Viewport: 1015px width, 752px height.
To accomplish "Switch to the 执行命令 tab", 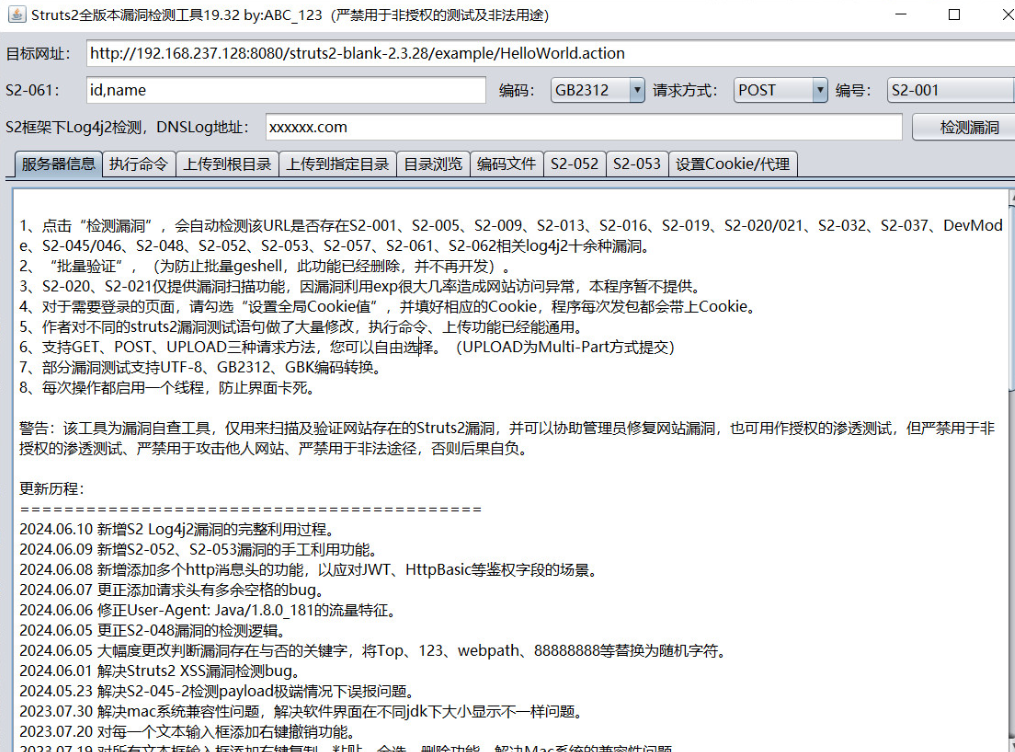I will 138,164.
